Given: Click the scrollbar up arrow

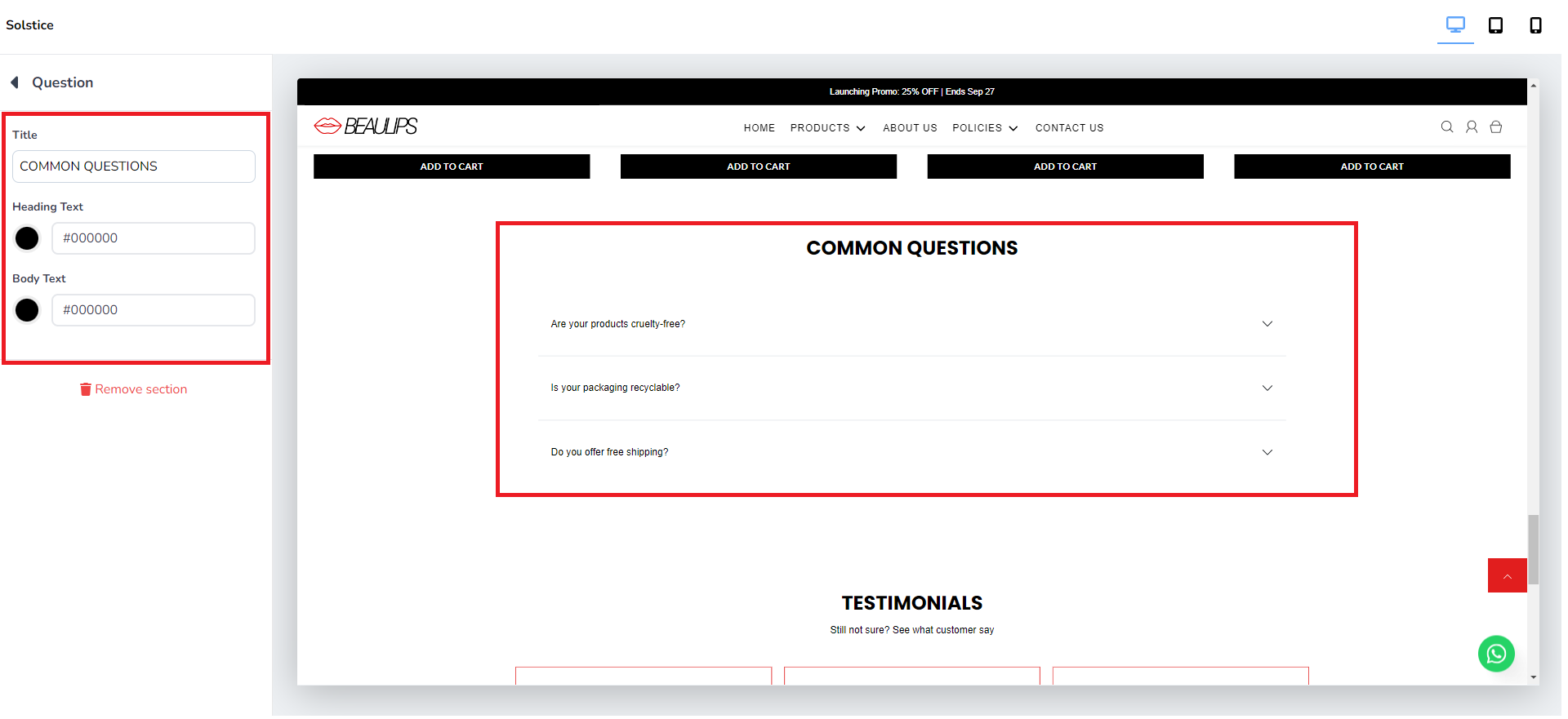Looking at the screenshot, I should tap(1533, 85).
